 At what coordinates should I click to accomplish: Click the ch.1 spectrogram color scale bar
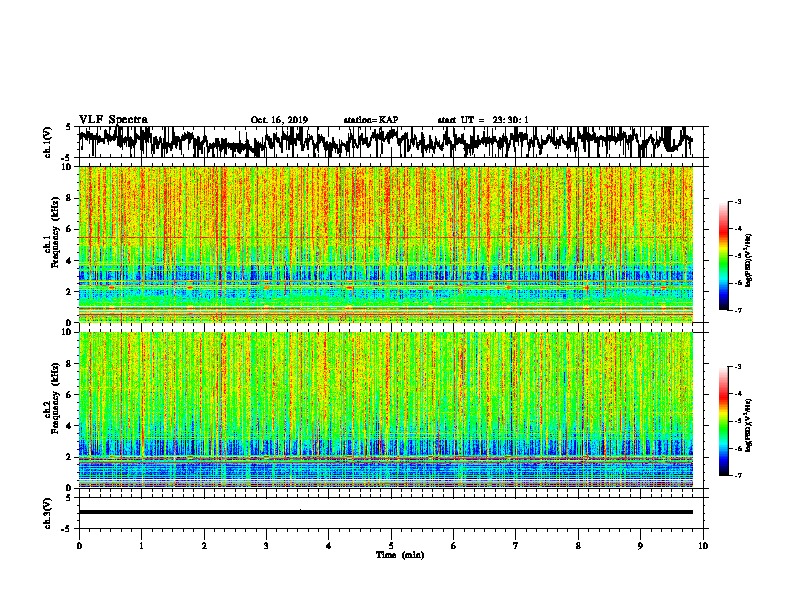724,256
